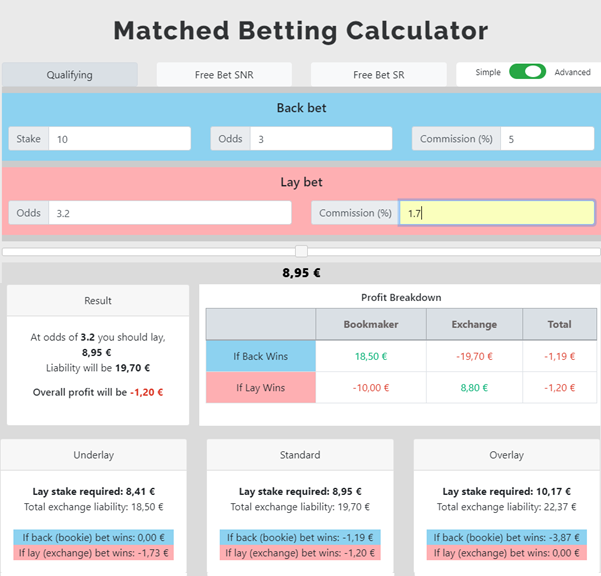Click the If Lay Wins row label
This screenshot has width=601, height=576.
click(261, 388)
